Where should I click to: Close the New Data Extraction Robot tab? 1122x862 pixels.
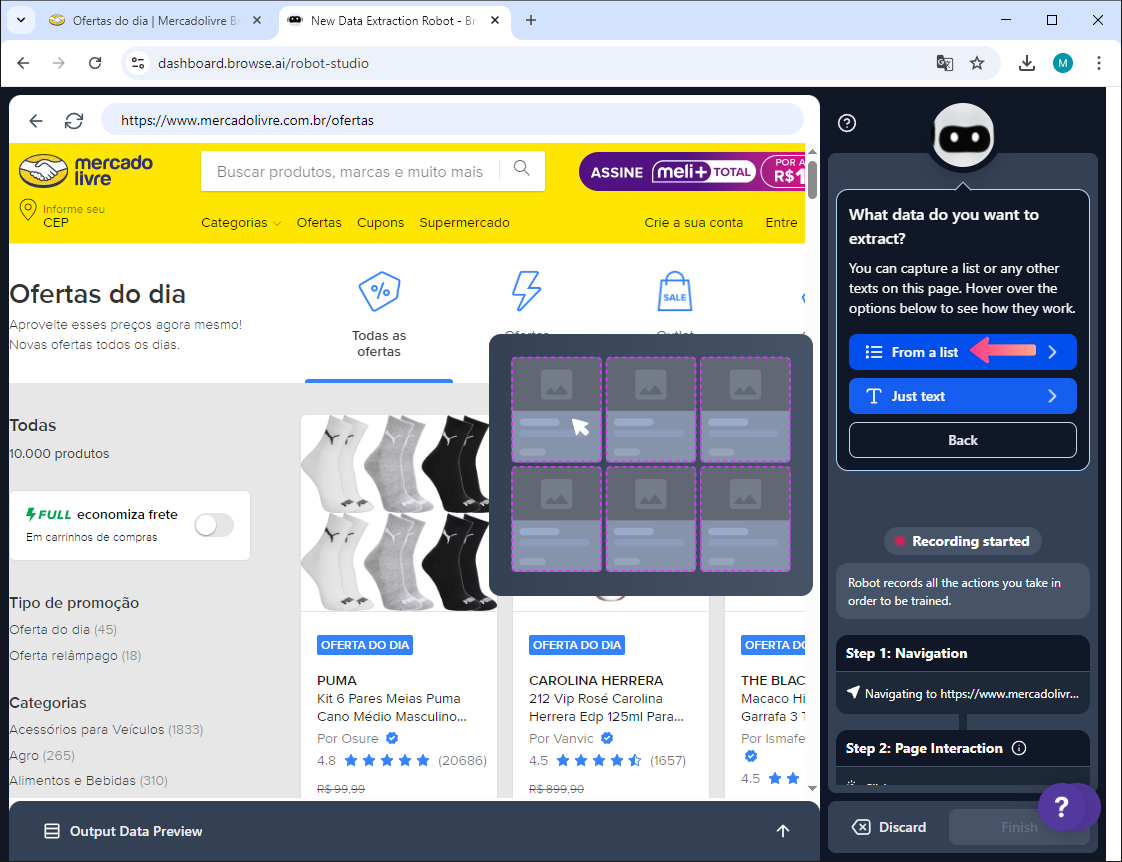(x=494, y=21)
